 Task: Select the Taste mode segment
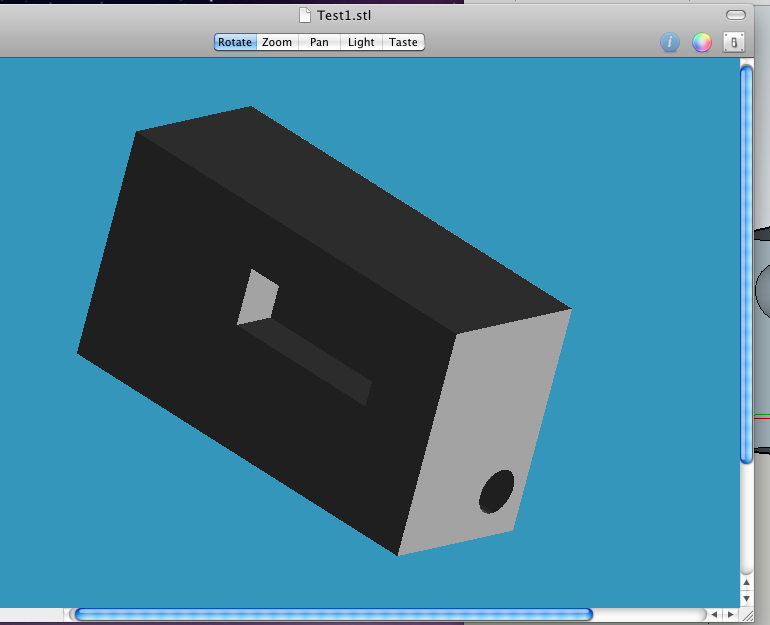pyautogui.click(x=403, y=42)
